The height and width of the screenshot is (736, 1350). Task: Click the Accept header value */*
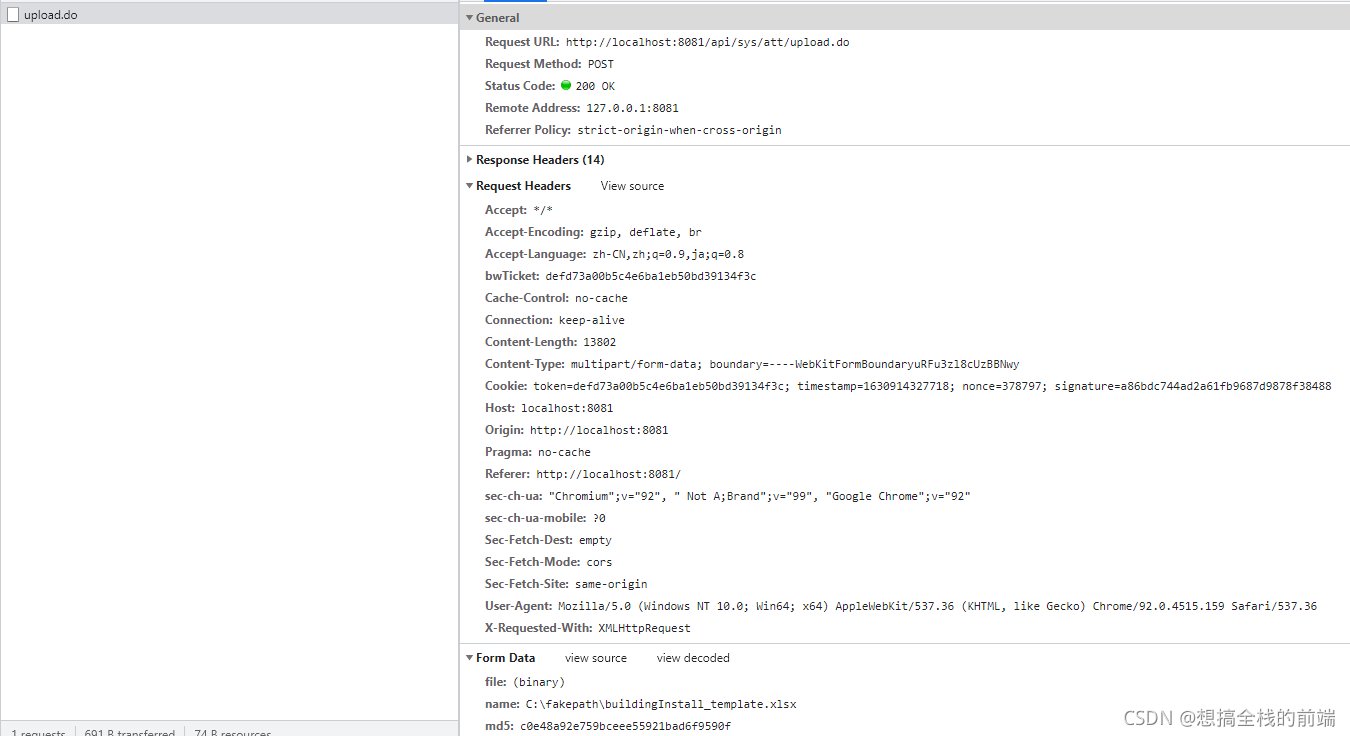[x=543, y=210]
